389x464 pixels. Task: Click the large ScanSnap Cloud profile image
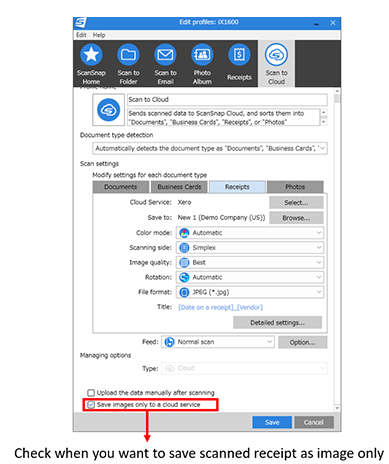point(108,110)
